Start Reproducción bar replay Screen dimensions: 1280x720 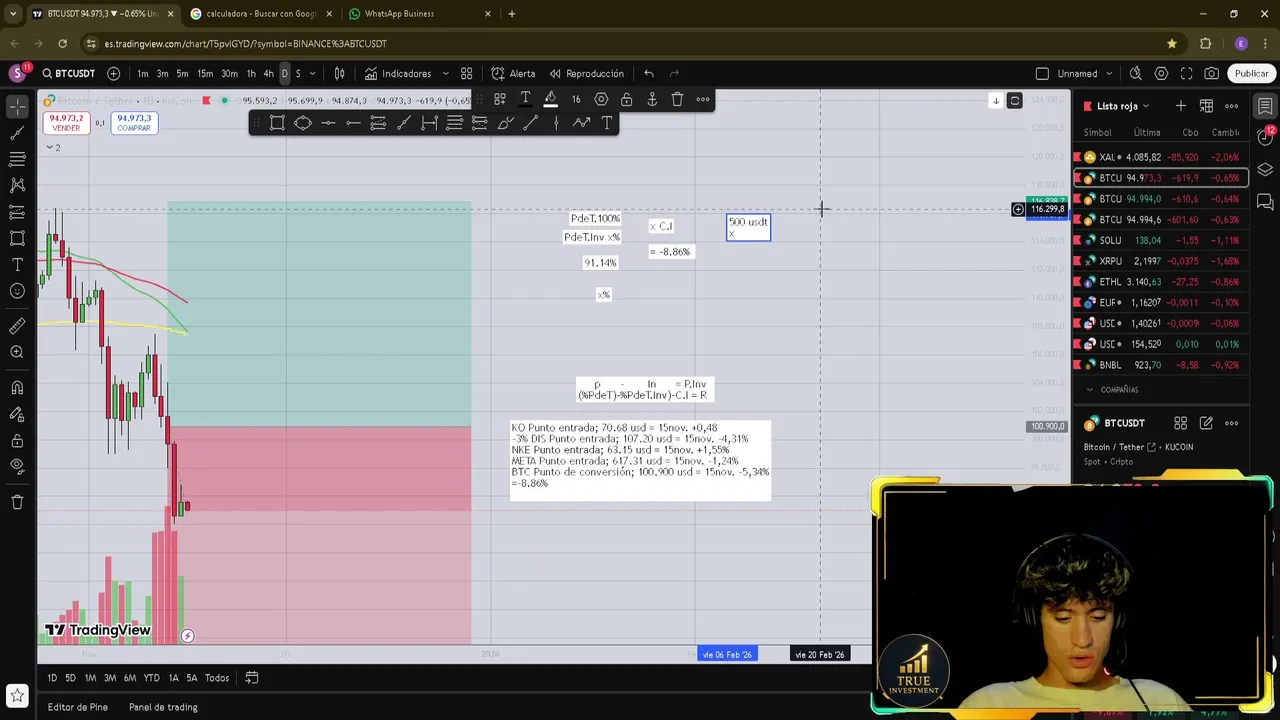click(x=586, y=73)
